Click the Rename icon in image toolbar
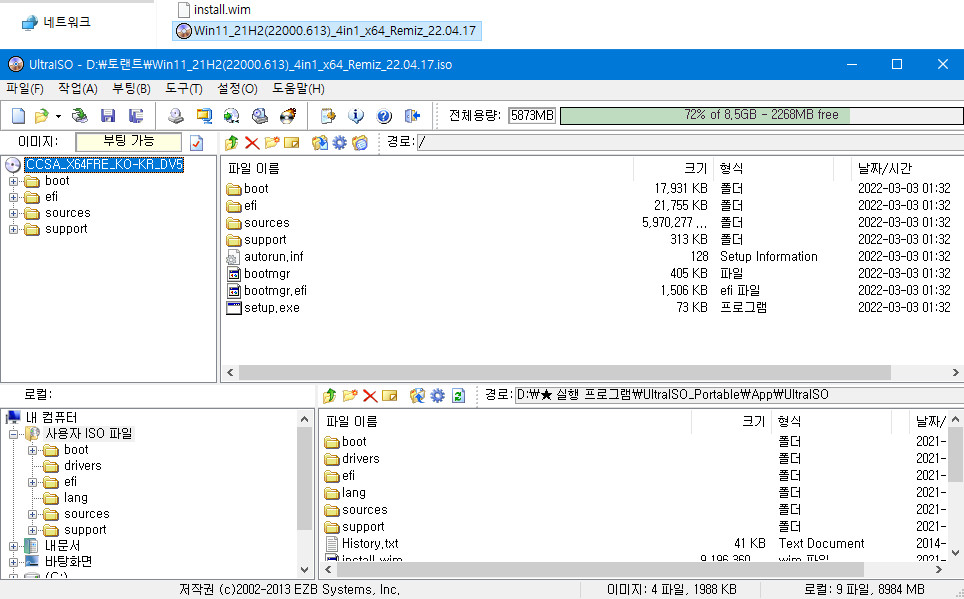 click(291, 143)
